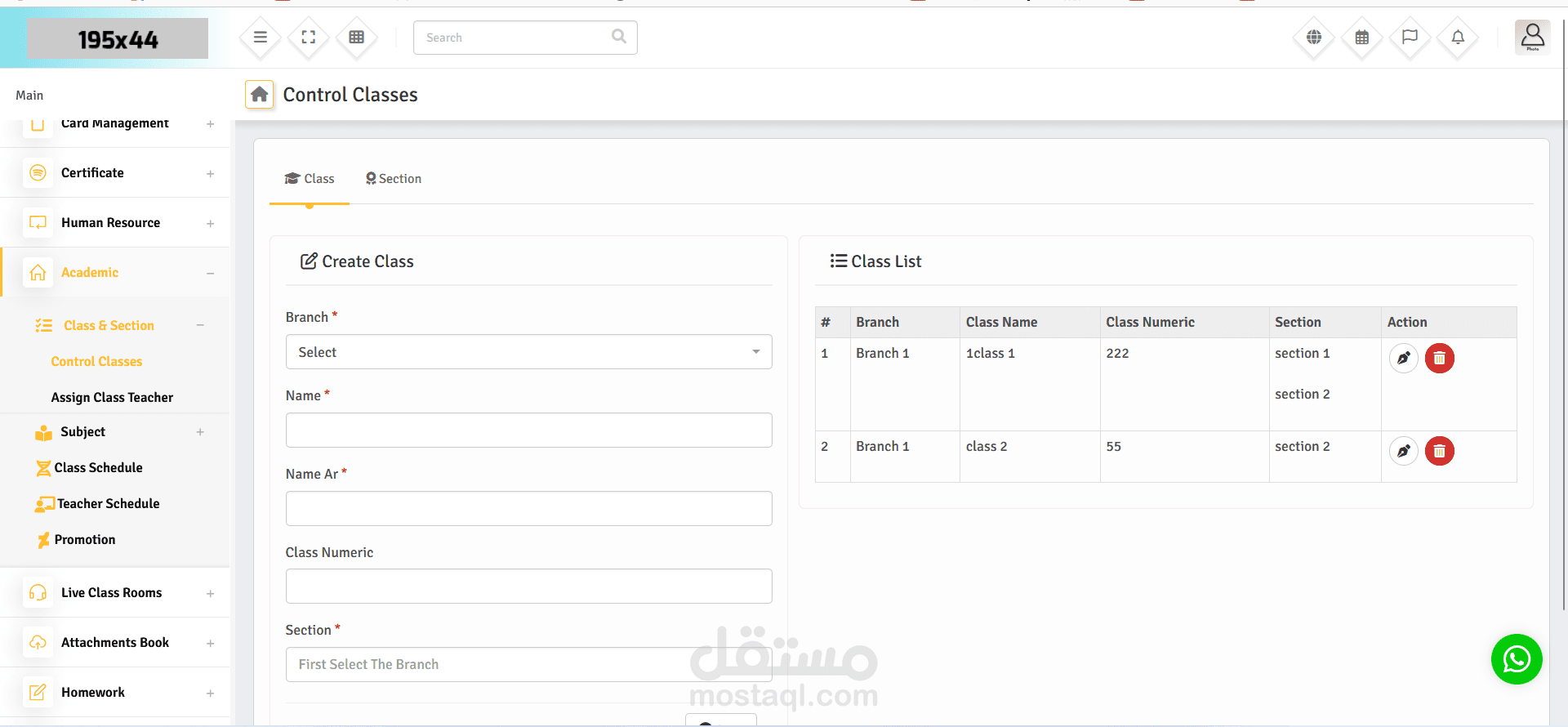Click the Class Name column header
Screen dimensions: 1568x727
click(x=1001, y=323)
